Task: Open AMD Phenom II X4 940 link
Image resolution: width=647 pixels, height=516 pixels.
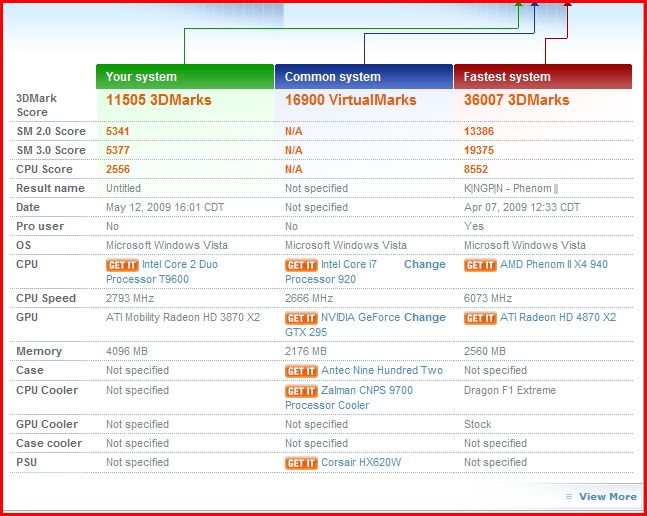Action: click(x=554, y=264)
